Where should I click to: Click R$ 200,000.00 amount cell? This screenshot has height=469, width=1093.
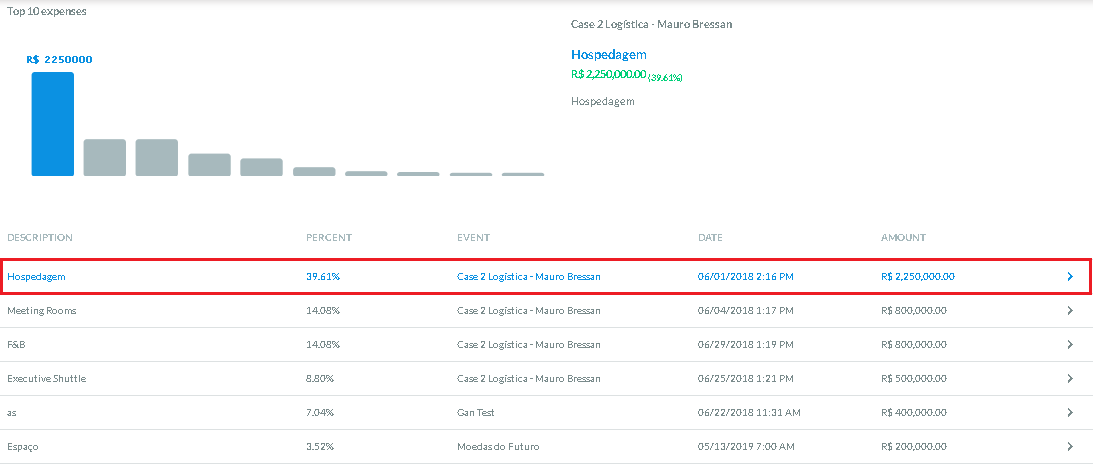(x=914, y=447)
